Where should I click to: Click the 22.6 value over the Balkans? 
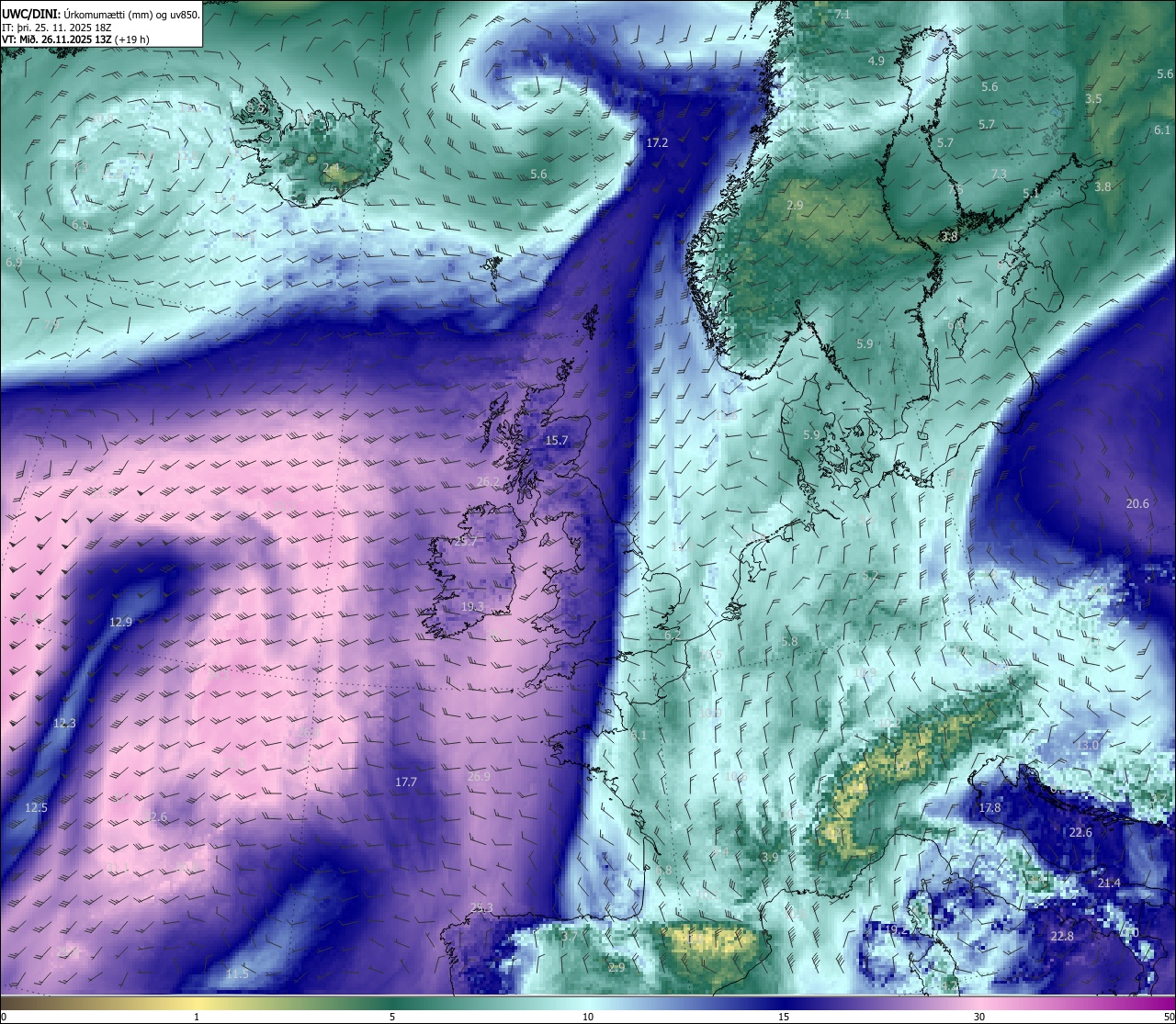click(x=1080, y=832)
